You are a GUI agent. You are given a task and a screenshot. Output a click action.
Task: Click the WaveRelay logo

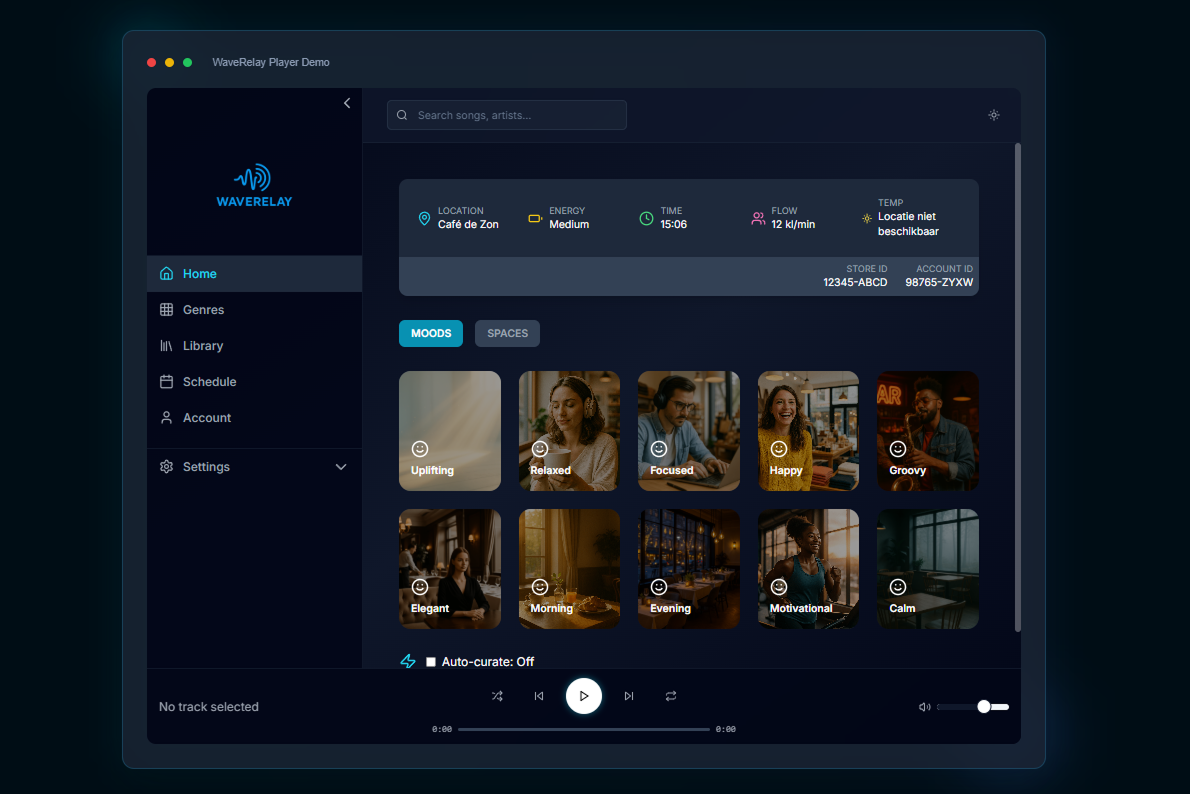point(254,186)
